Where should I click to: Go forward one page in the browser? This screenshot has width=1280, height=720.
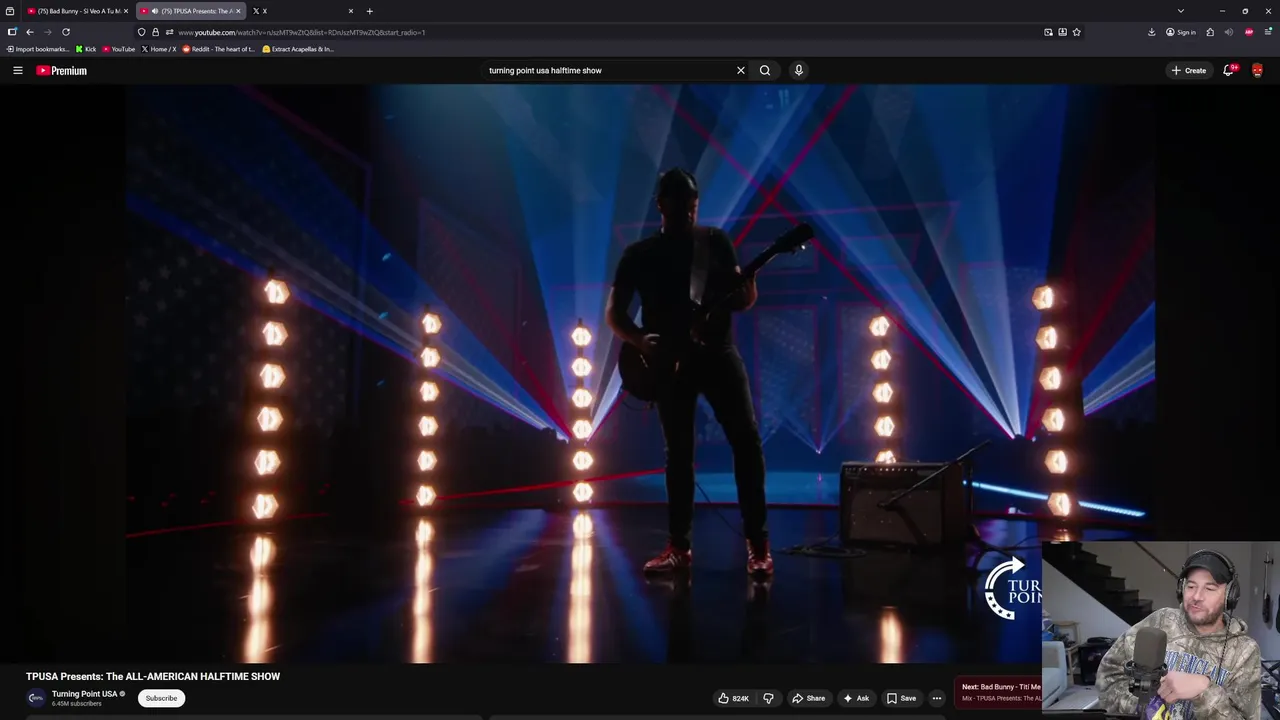coord(47,32)
